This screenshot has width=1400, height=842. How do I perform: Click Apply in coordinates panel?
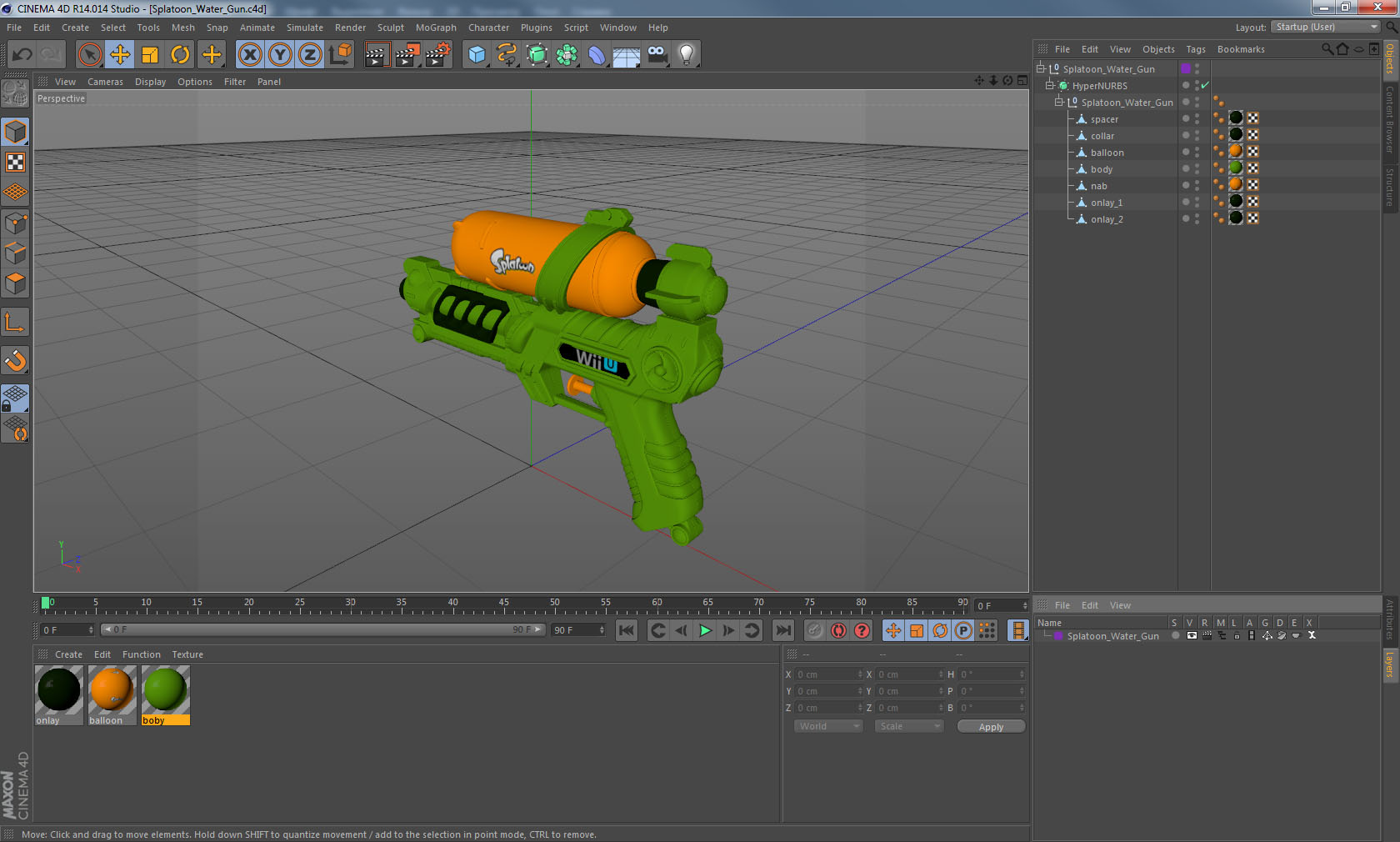point(991,727)
